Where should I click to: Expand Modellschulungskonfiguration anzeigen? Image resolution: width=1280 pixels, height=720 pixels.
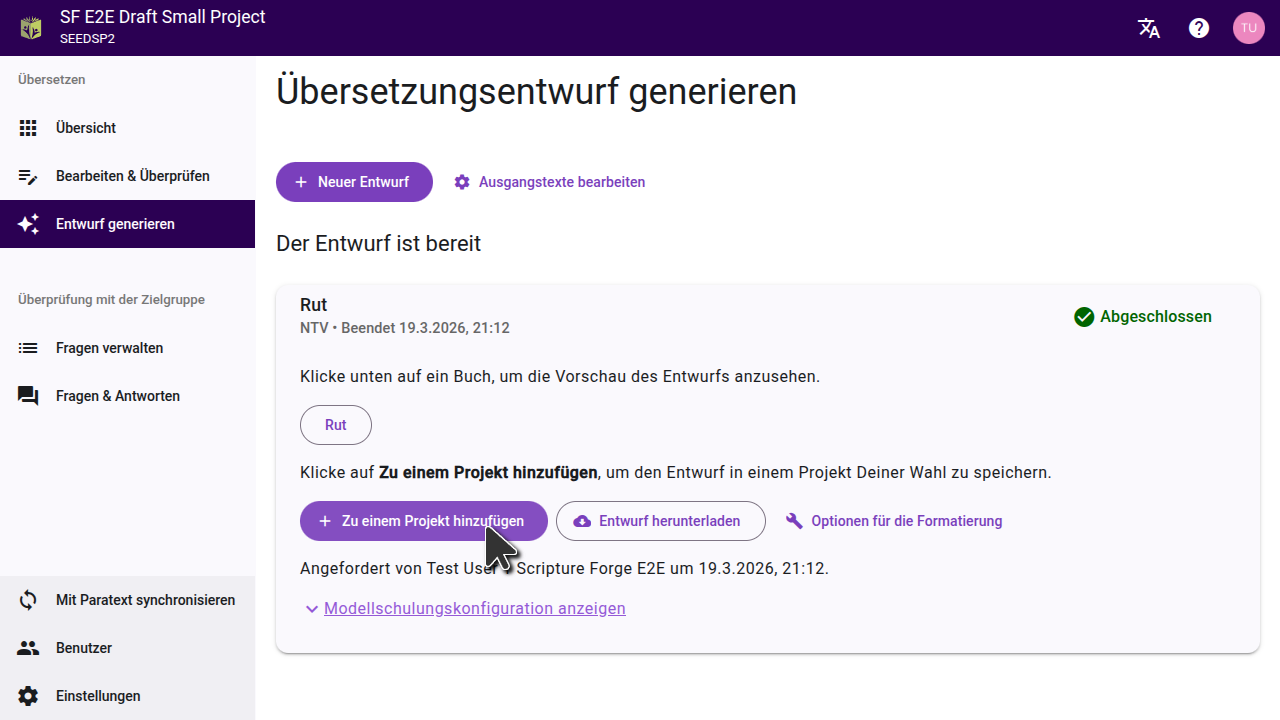[474, 608]
